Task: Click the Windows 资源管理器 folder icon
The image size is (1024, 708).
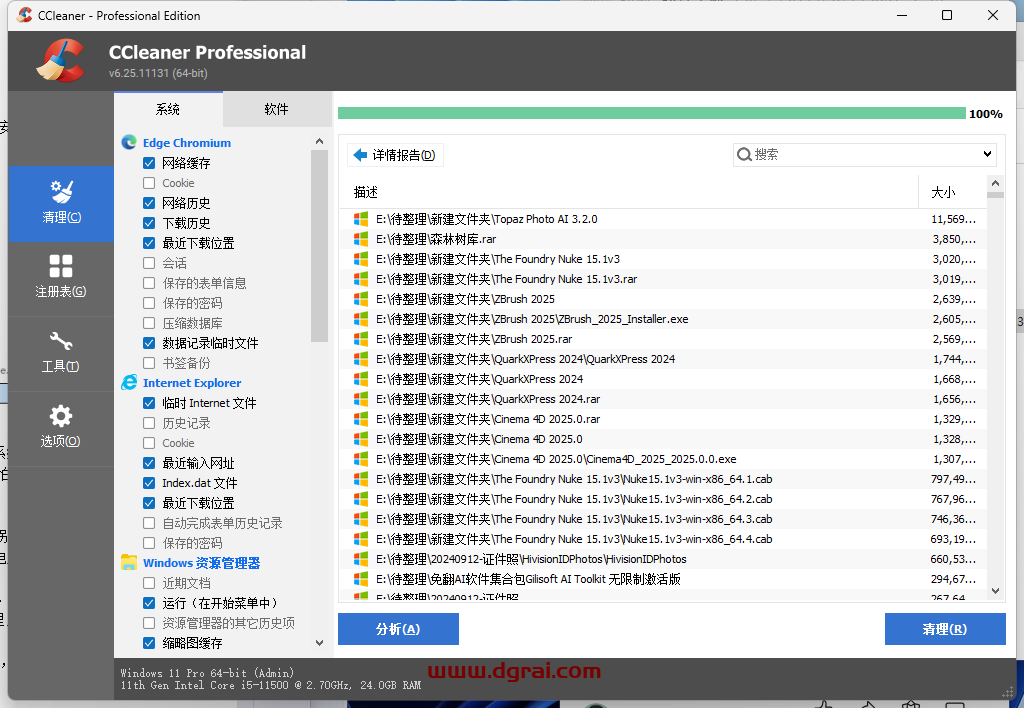Action: click(129, 562)
